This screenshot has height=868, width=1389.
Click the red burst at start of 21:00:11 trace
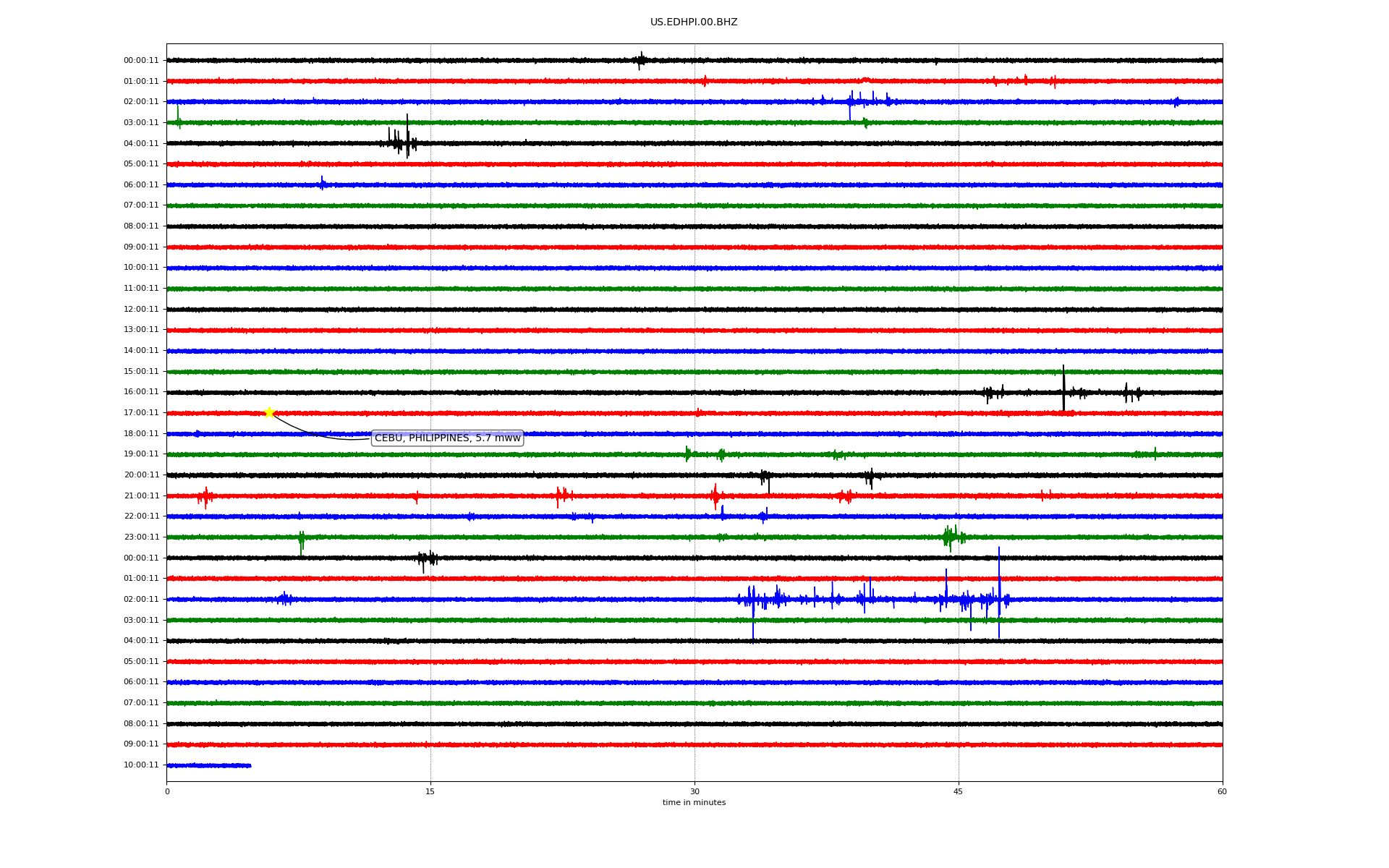click(x=205, y=496)
